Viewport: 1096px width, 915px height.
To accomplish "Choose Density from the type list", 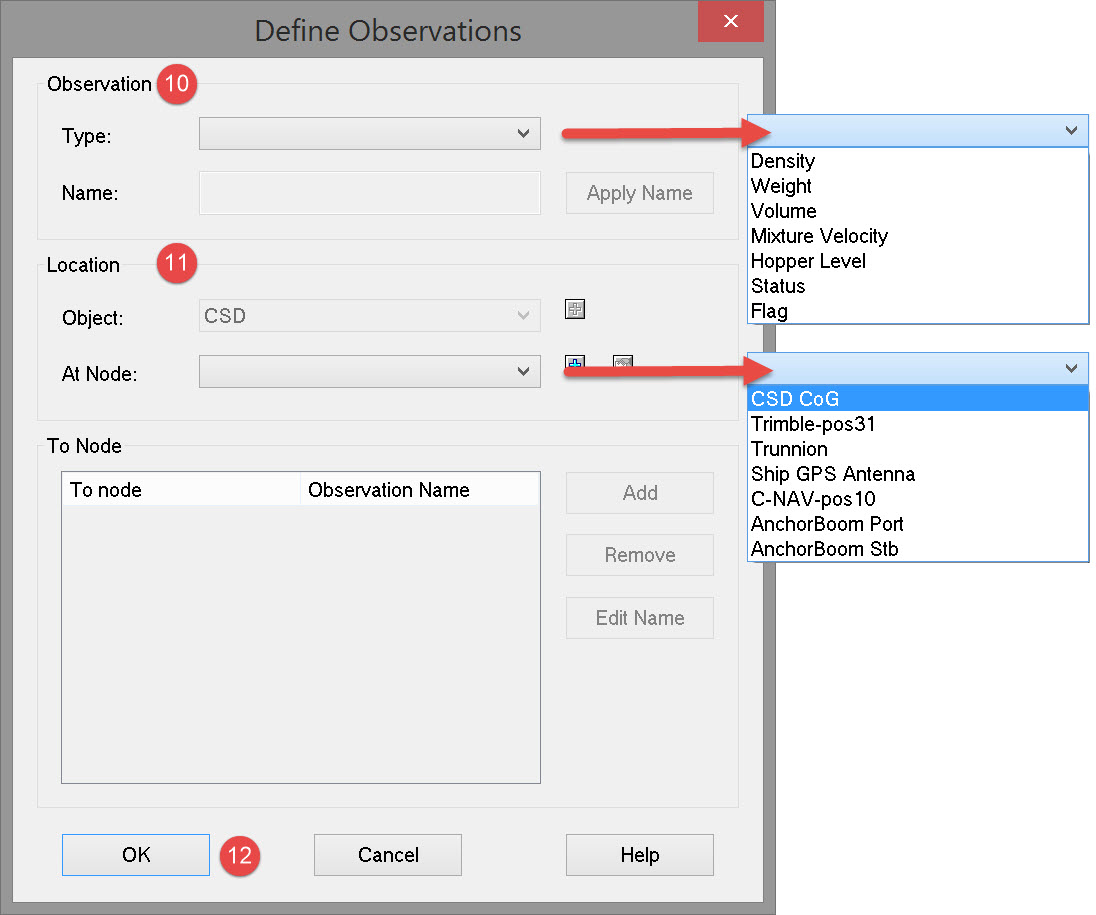I will [918, 161].
